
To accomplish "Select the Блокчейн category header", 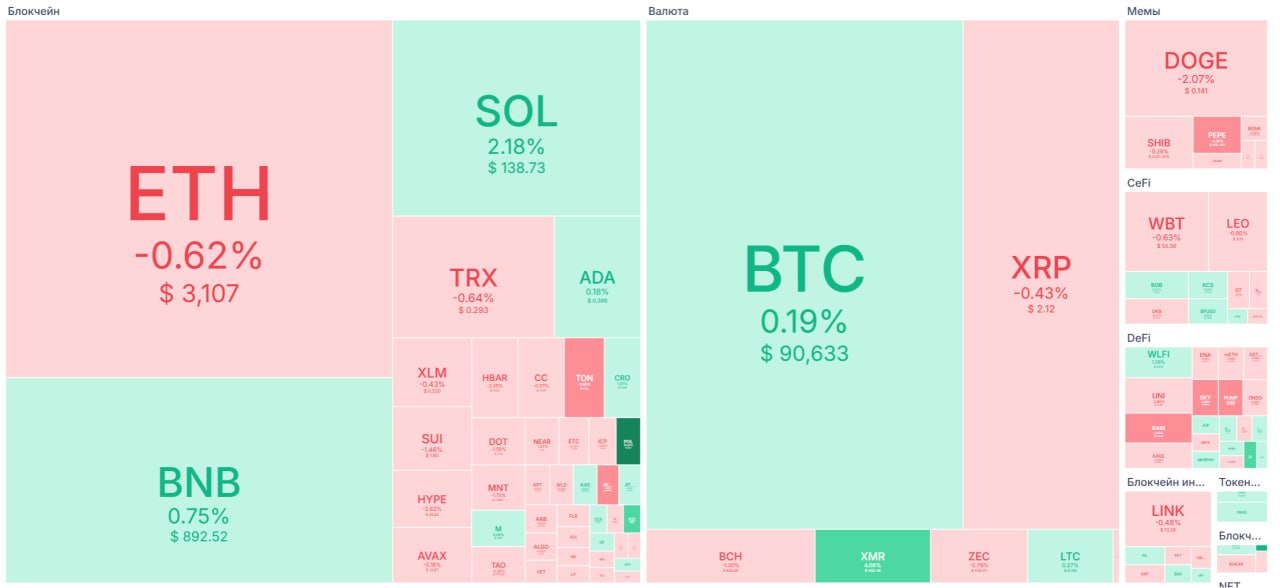I will click(x=30, y=11).
